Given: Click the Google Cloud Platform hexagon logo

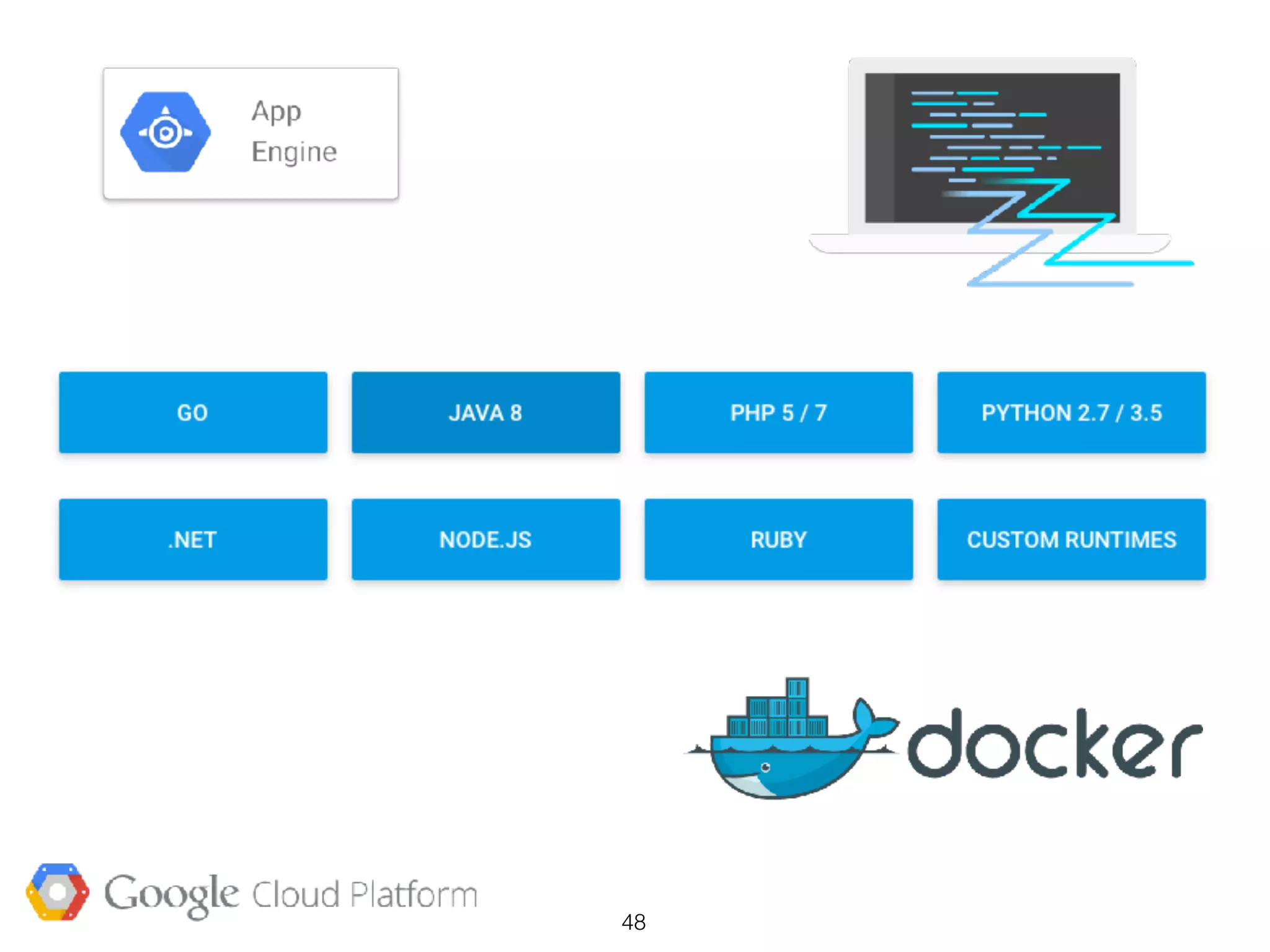Looking at the screenshot, I should [x=57, y=892].
